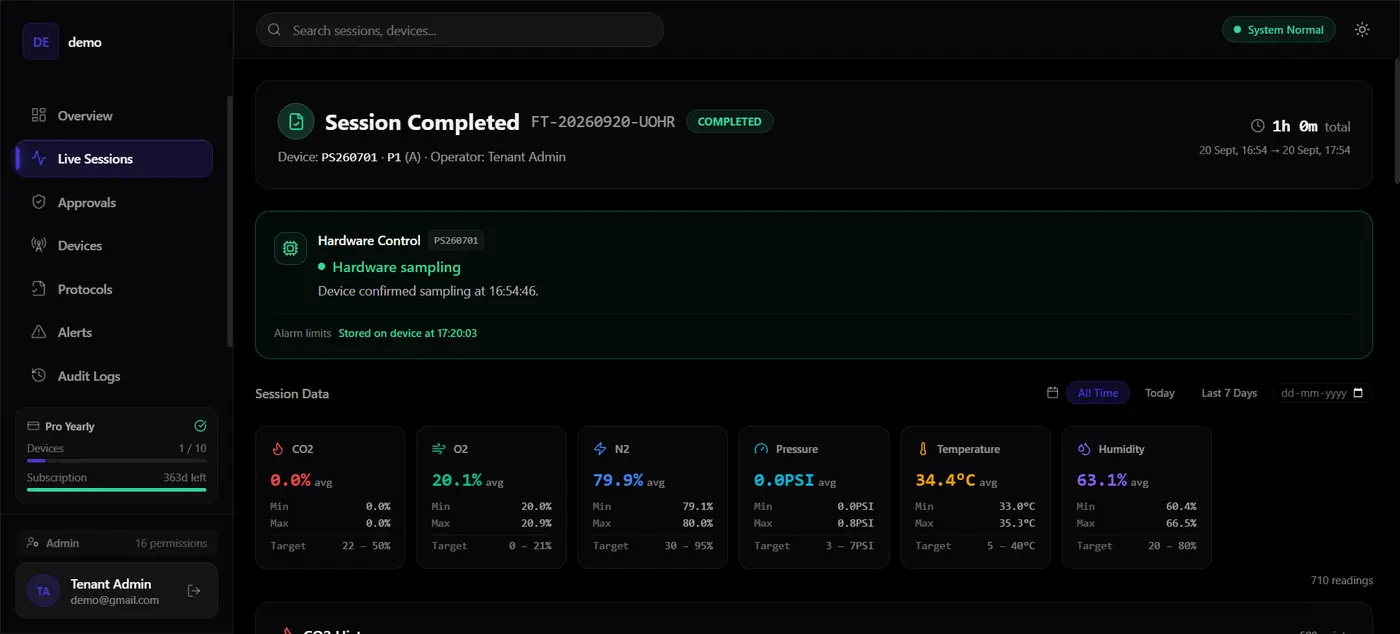The image size is (1400, 634).
Task: Click the TA user avatar
Action: 43,591
